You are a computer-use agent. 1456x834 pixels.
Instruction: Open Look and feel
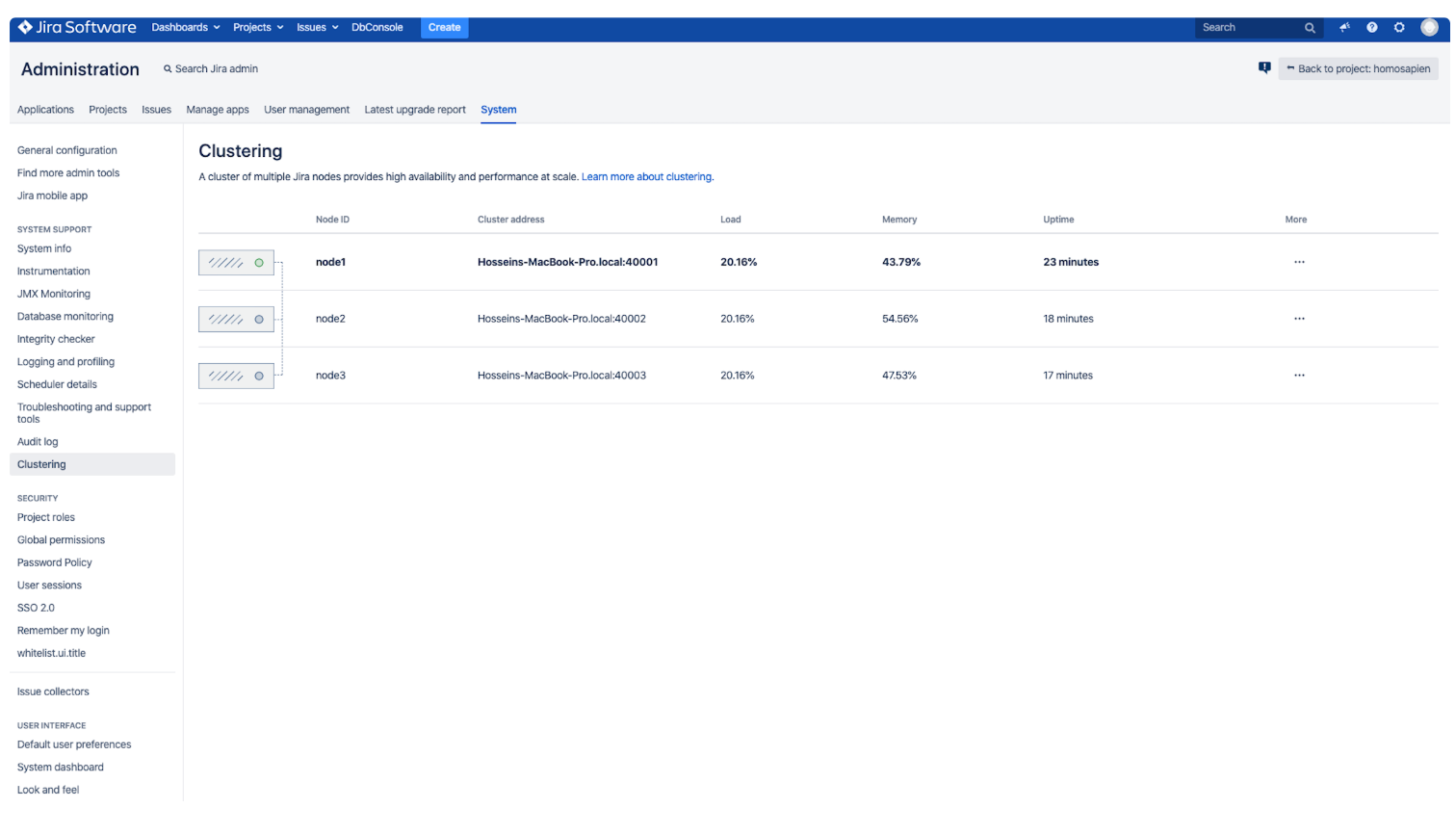click(48, 790)
